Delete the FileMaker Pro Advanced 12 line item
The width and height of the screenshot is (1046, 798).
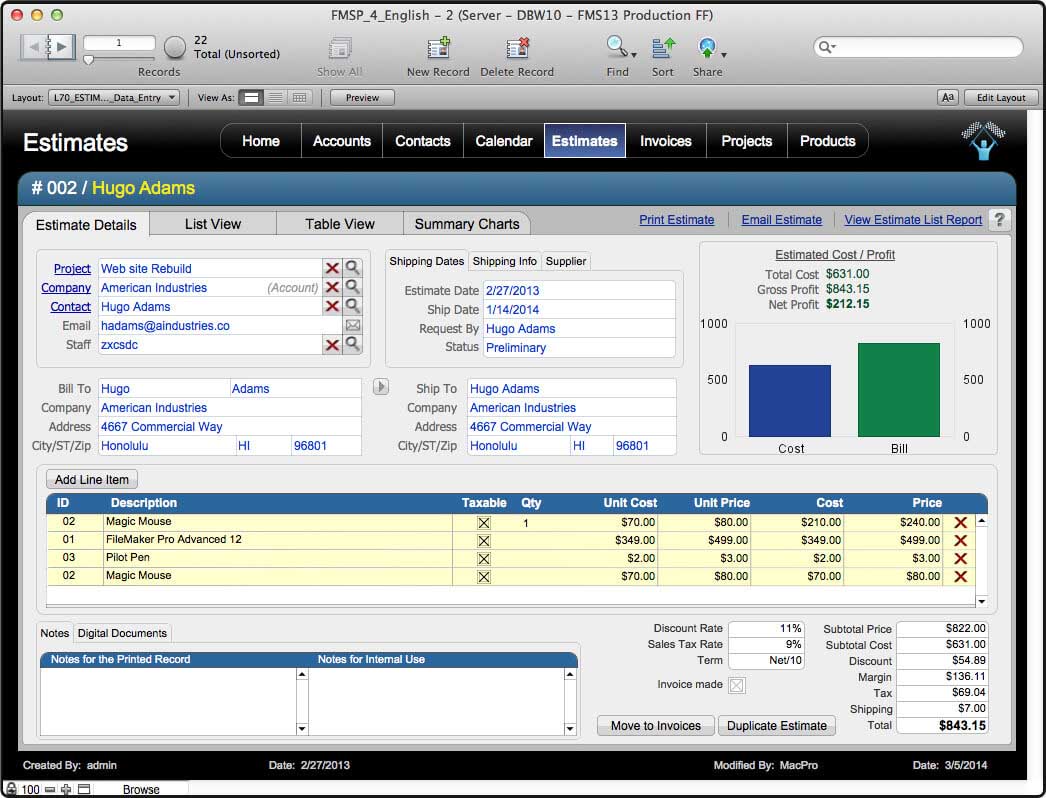pos(961,540)
